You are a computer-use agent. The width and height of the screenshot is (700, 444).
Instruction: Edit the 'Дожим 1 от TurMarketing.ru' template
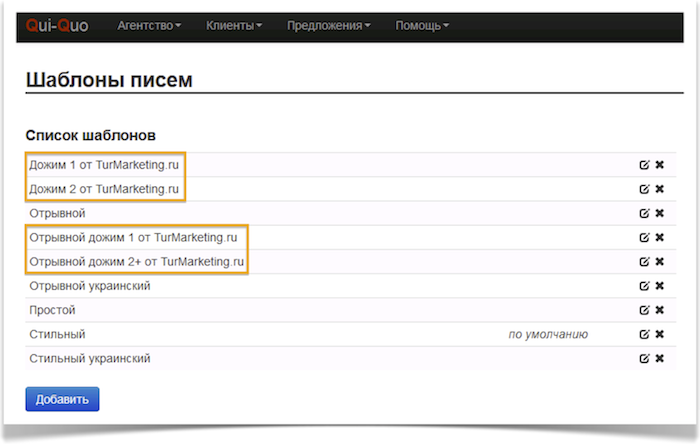(x=644, y=164)
